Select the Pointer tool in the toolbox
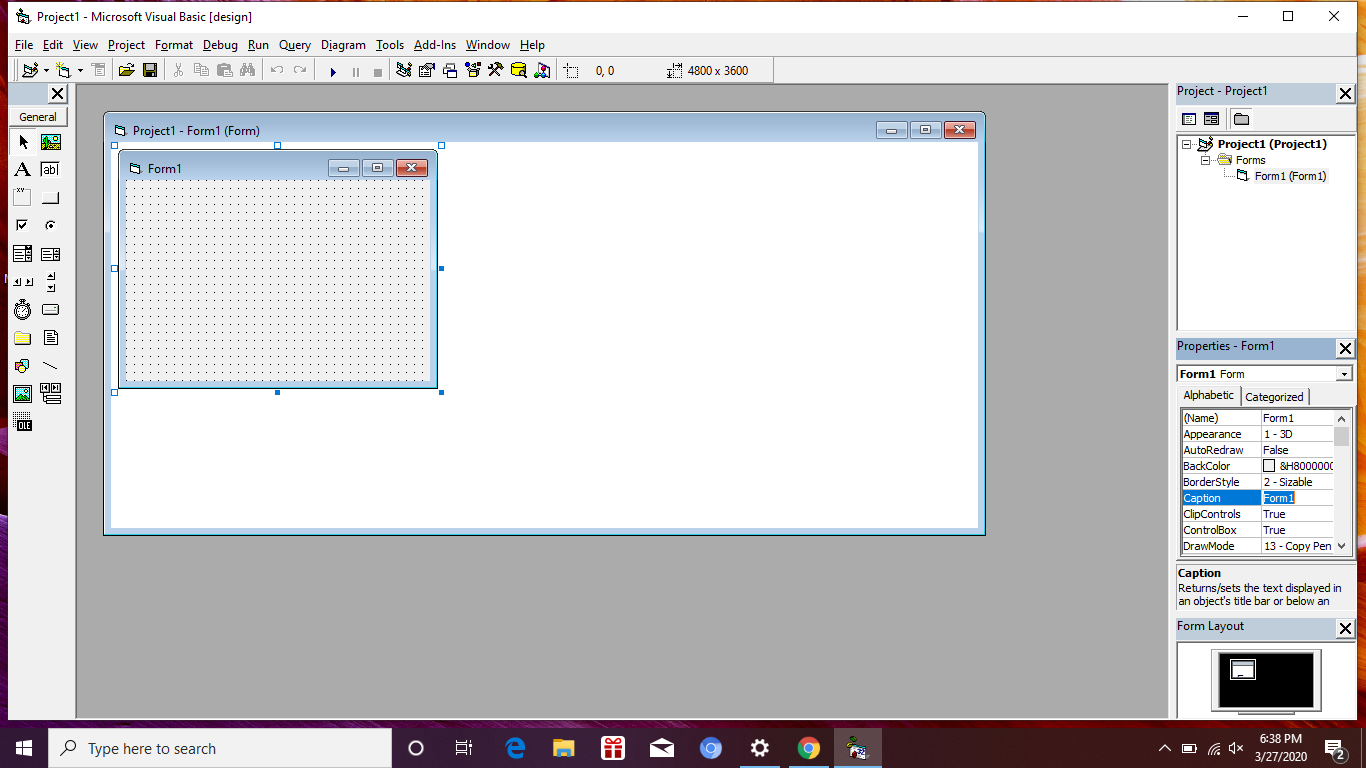This screenshot has height=768, width=1366. click(23, 142)
